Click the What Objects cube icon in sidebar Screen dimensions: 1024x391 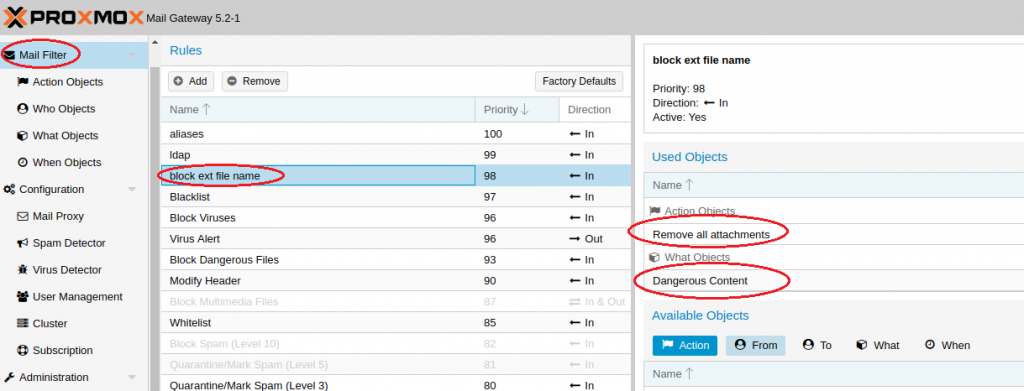[22, 136]
